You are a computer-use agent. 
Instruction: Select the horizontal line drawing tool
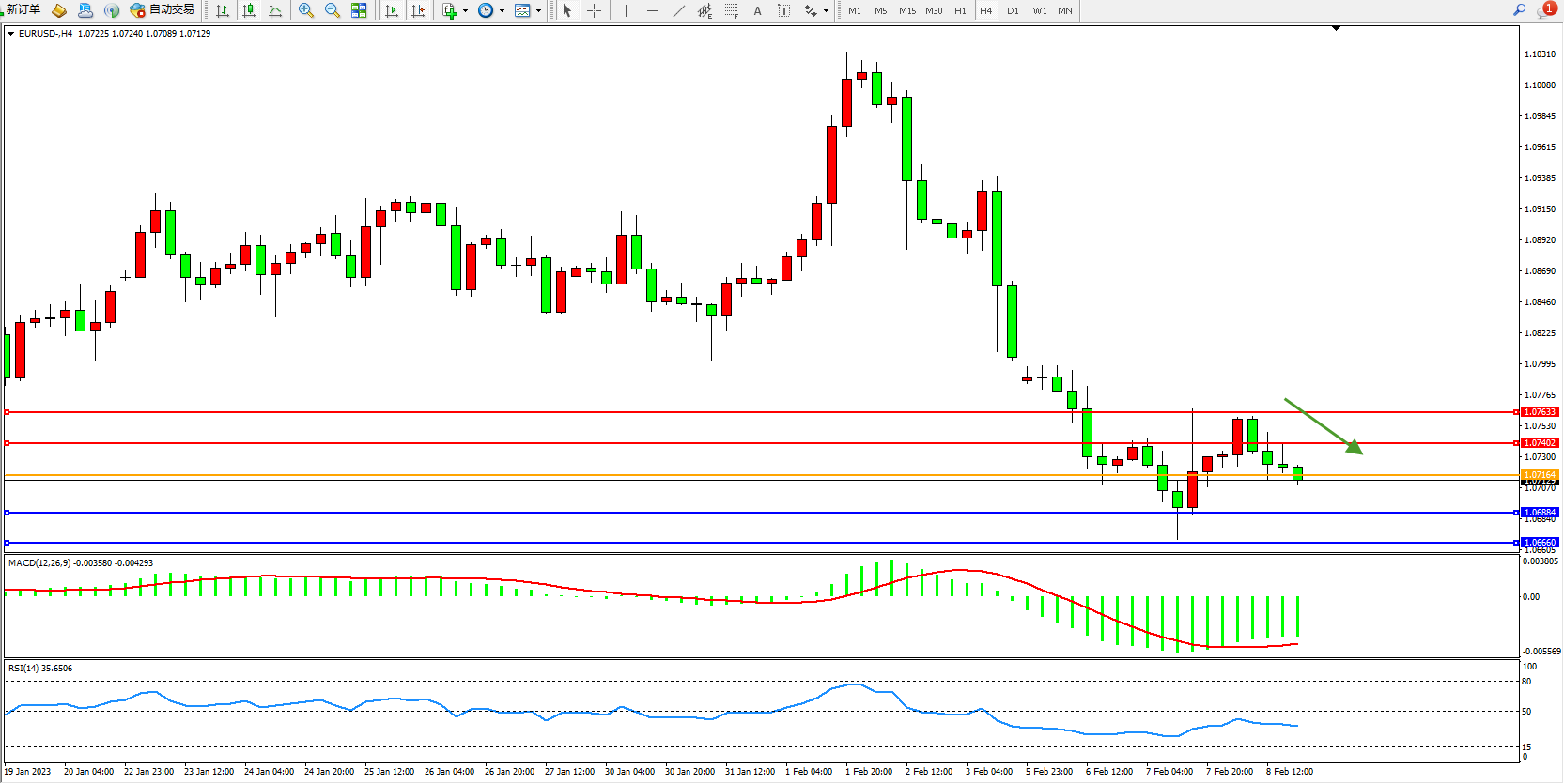(652, 10)
